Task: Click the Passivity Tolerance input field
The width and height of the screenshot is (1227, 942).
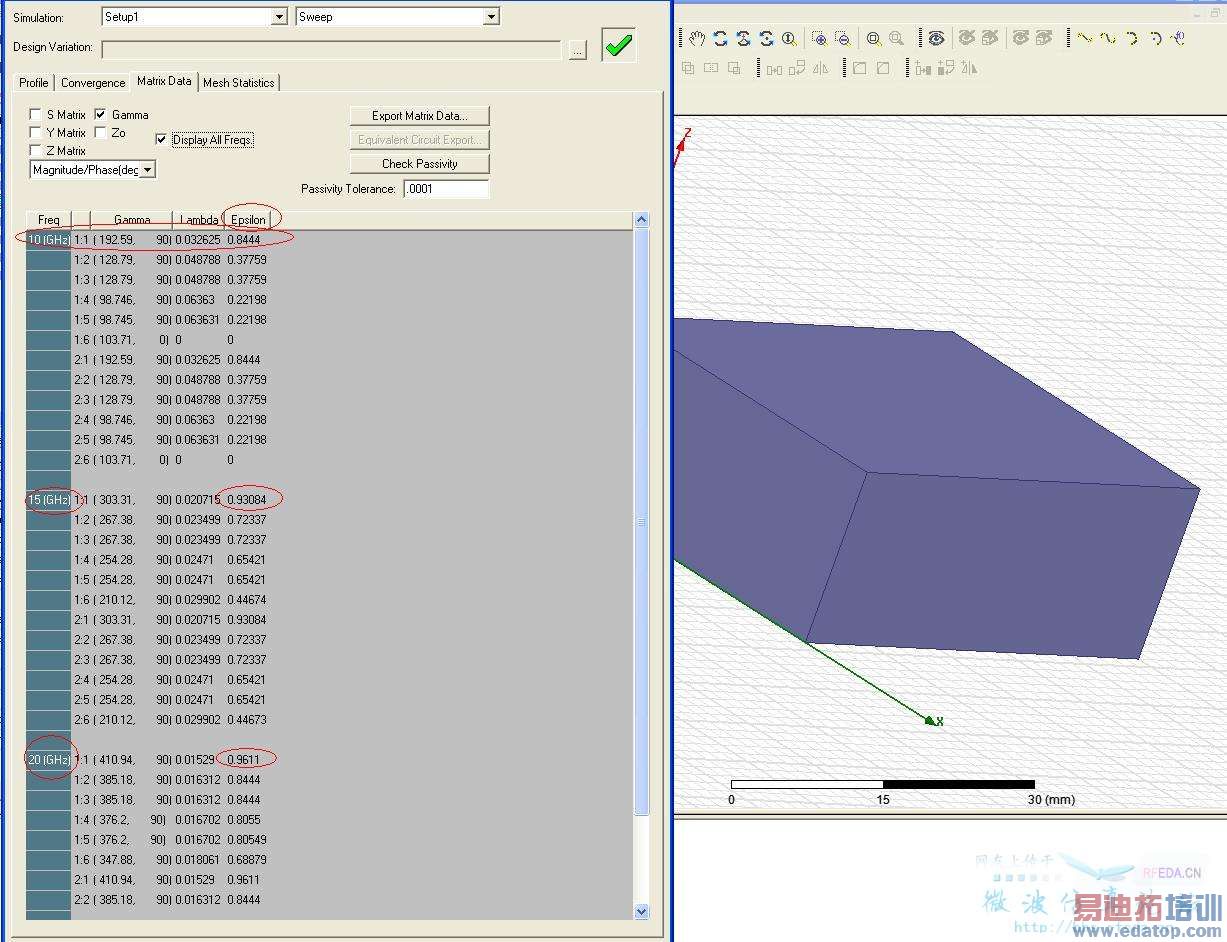Action: [x=446, y=189]
